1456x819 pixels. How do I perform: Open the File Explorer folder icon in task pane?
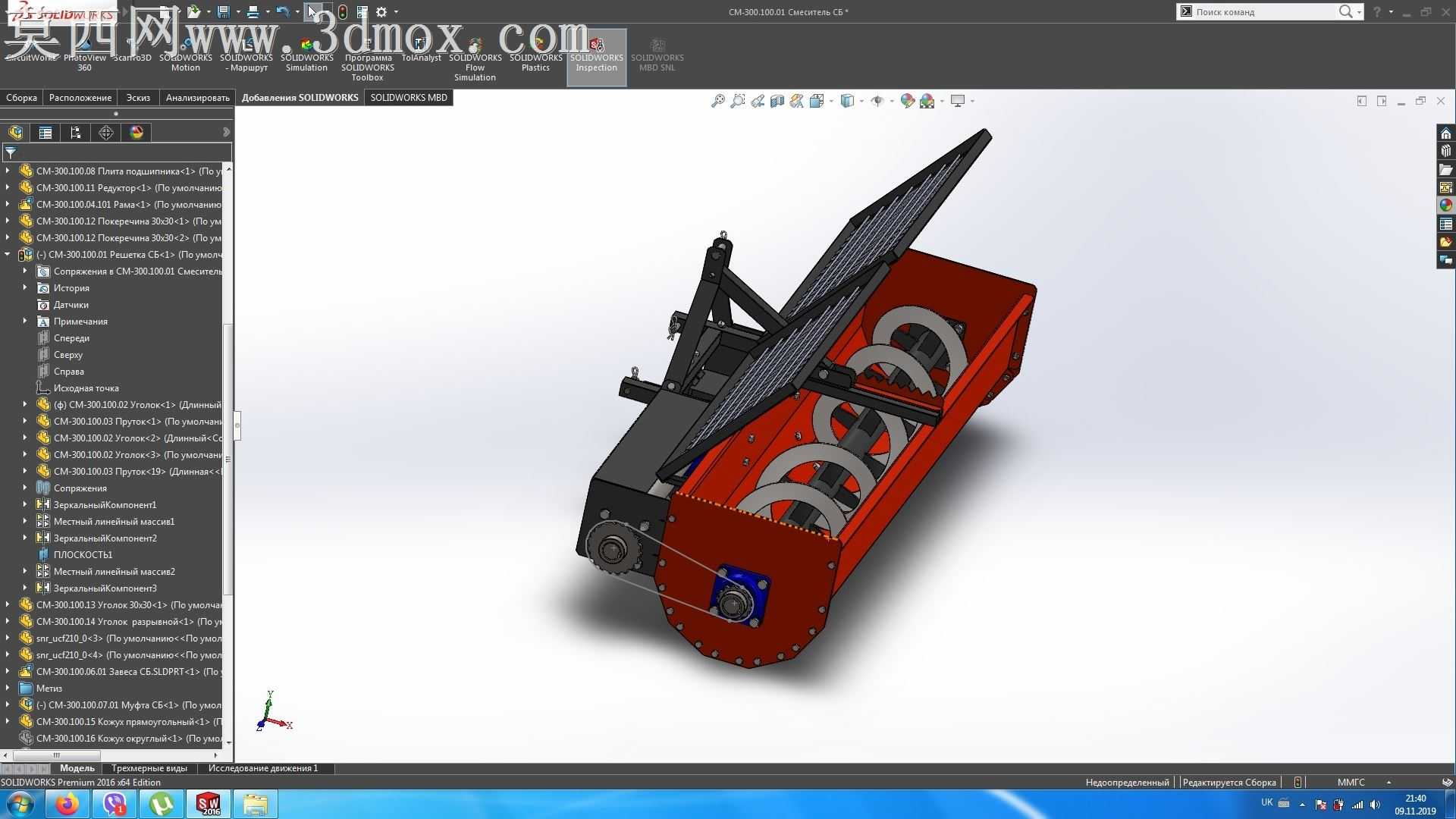click(x=1446, y=169)
